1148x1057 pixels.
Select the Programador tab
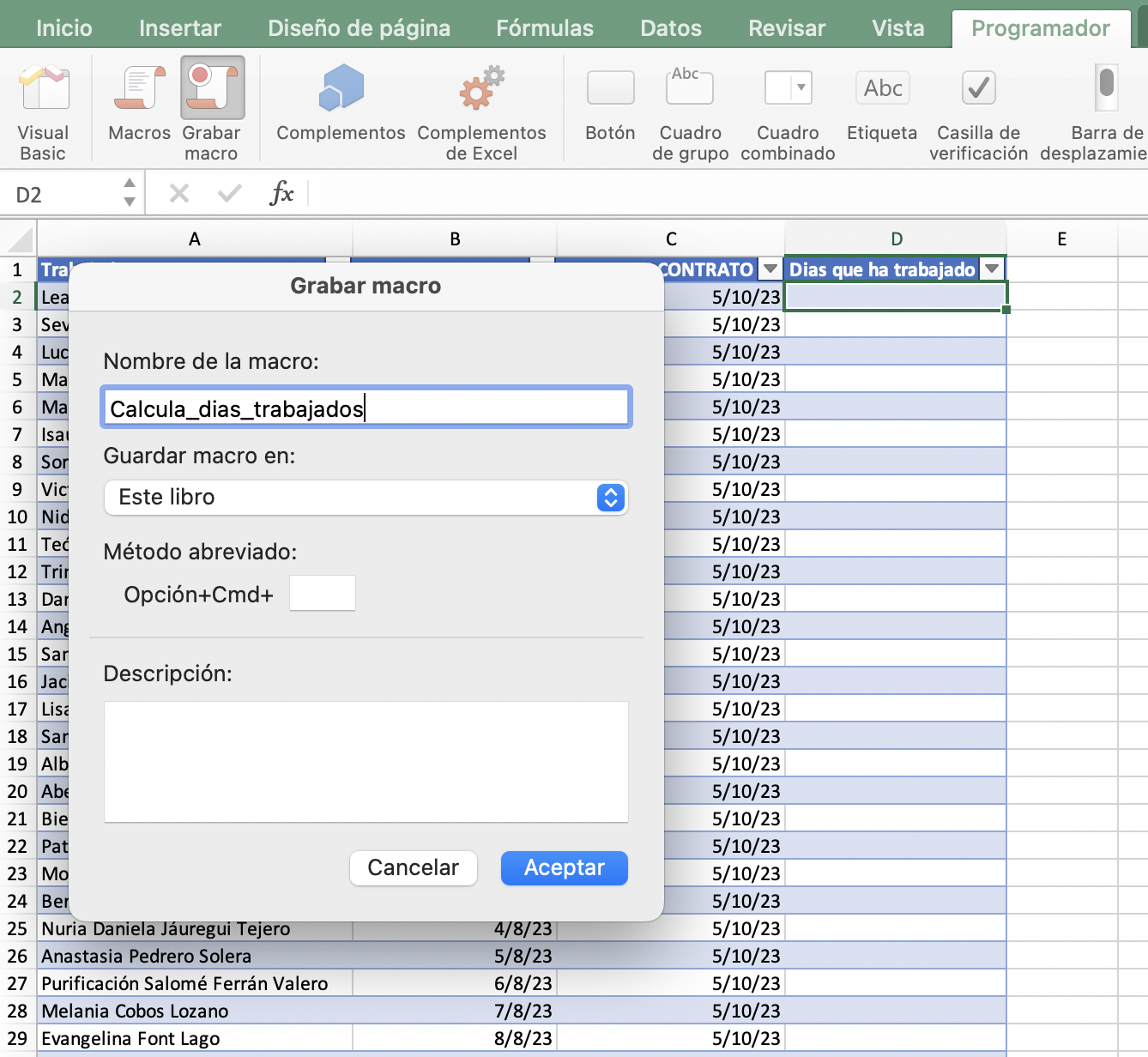point(1041,28)
